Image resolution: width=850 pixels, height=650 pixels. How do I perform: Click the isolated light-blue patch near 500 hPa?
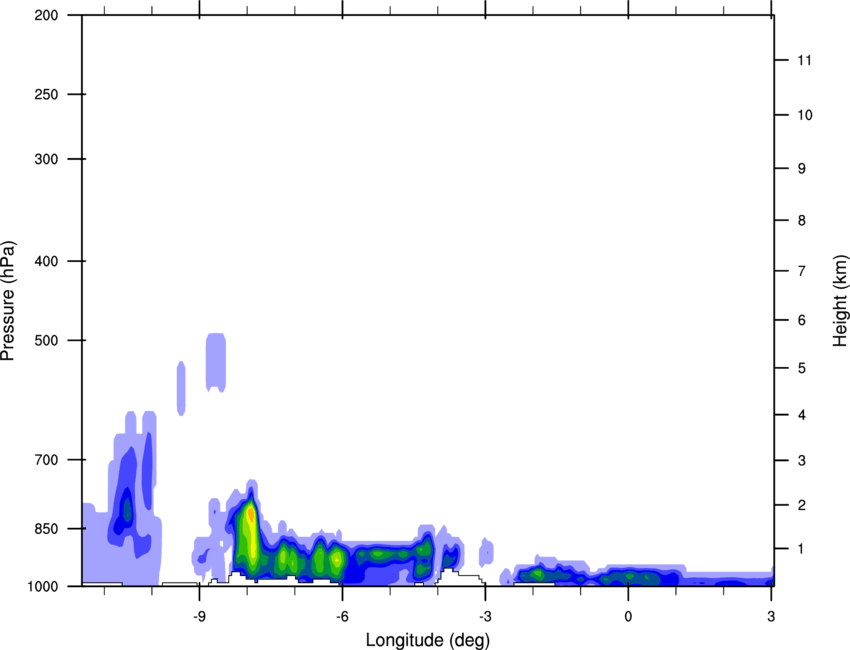pos(216,363)
